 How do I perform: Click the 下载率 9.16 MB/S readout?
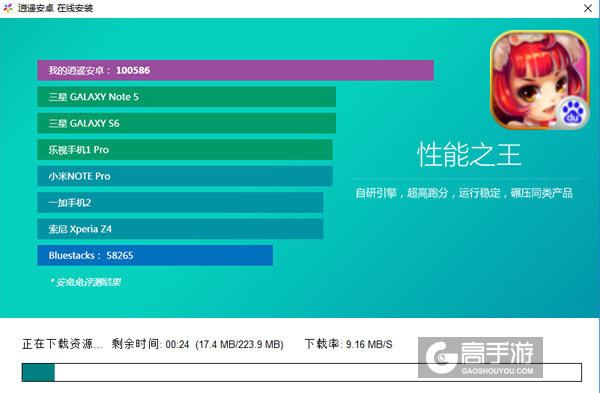coord(349,344)
